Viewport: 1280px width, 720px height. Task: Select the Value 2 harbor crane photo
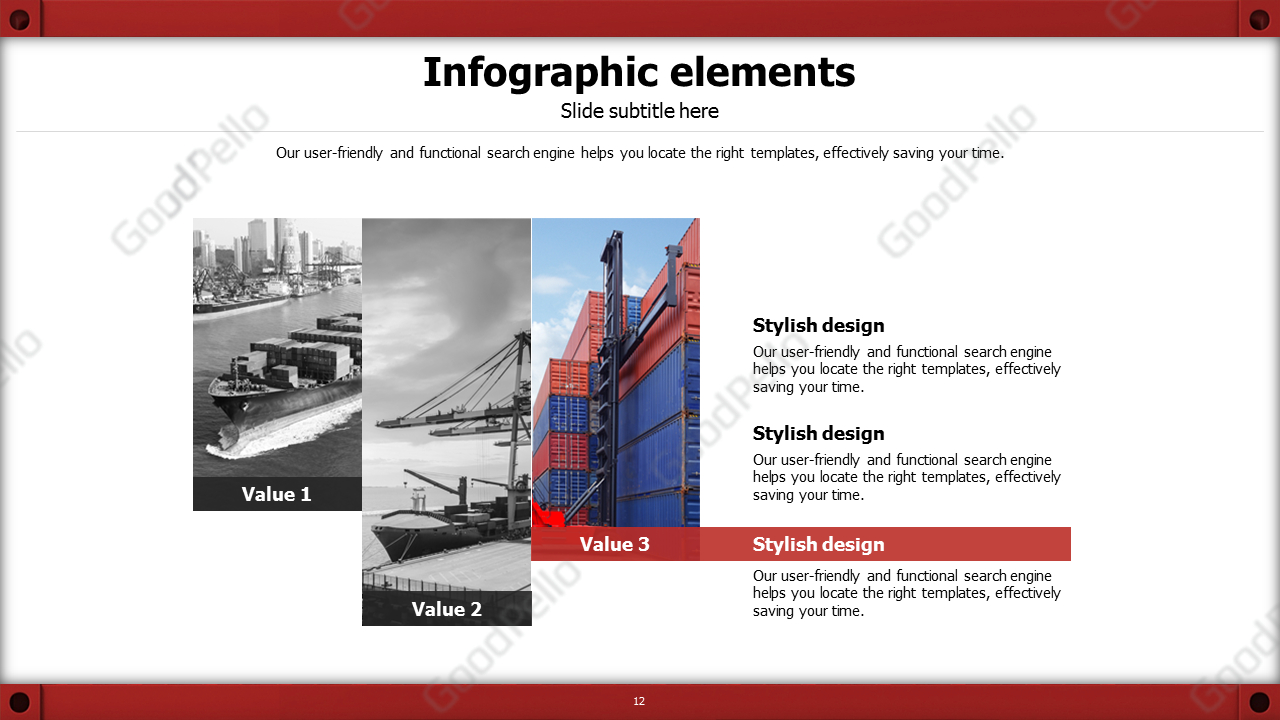point(446,400)
